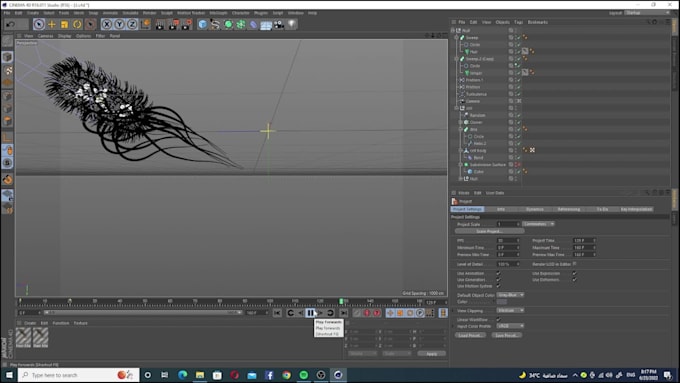This screenshot has width=680, height=383.
Task: Click the Camera object icon
Action: coord(279,25)
